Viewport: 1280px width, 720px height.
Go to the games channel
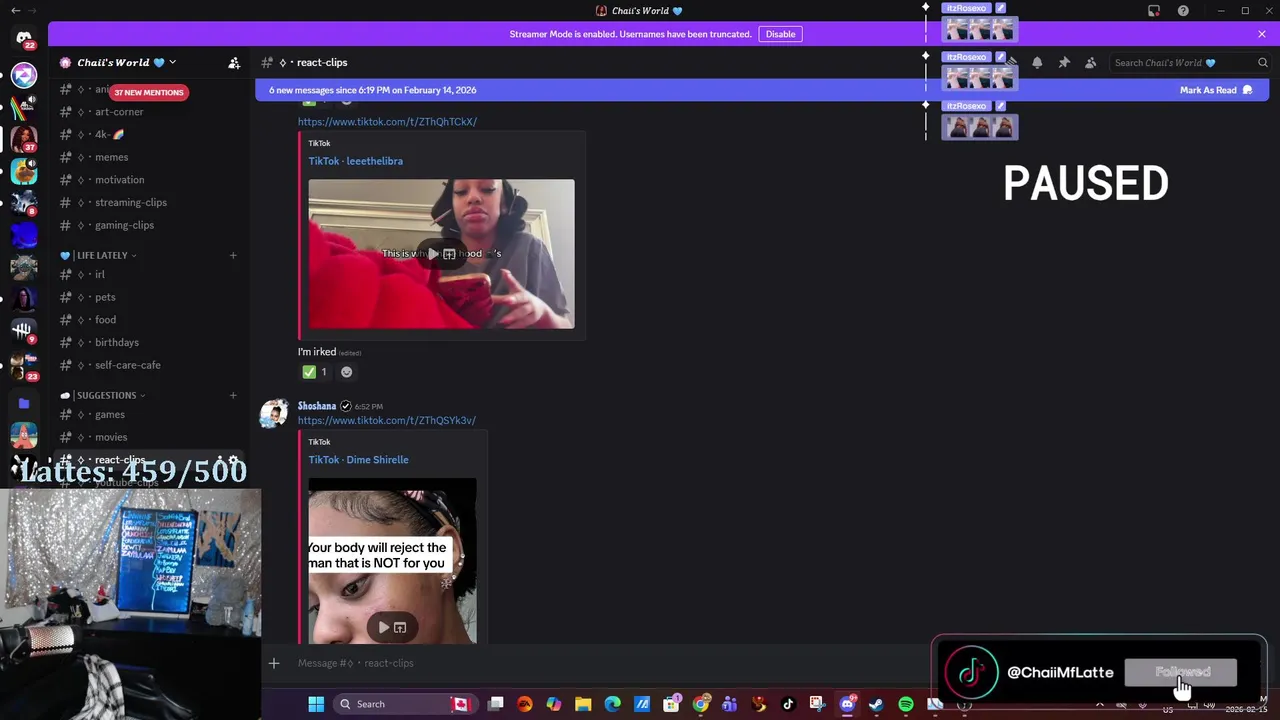[x=109, y=414]
